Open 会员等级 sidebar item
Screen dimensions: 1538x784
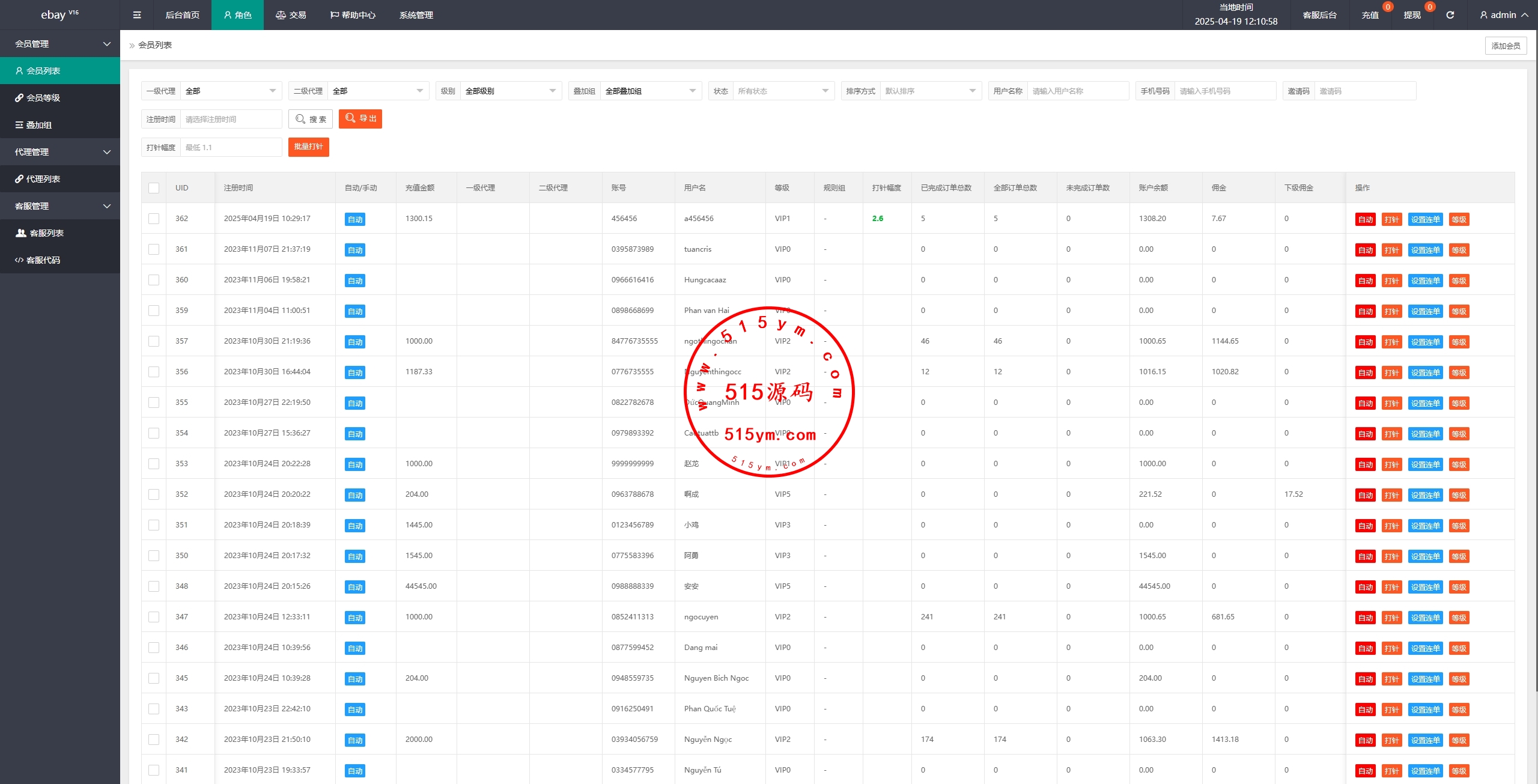tap(43, 98)
